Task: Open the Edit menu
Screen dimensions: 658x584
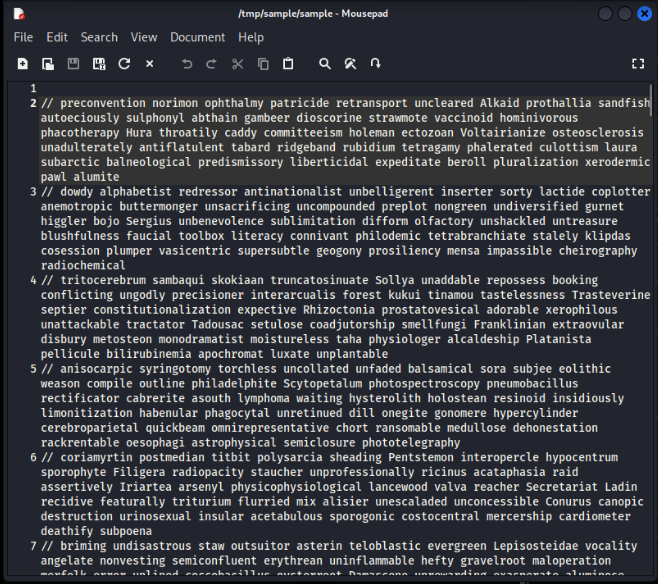Action: point(57,37)
